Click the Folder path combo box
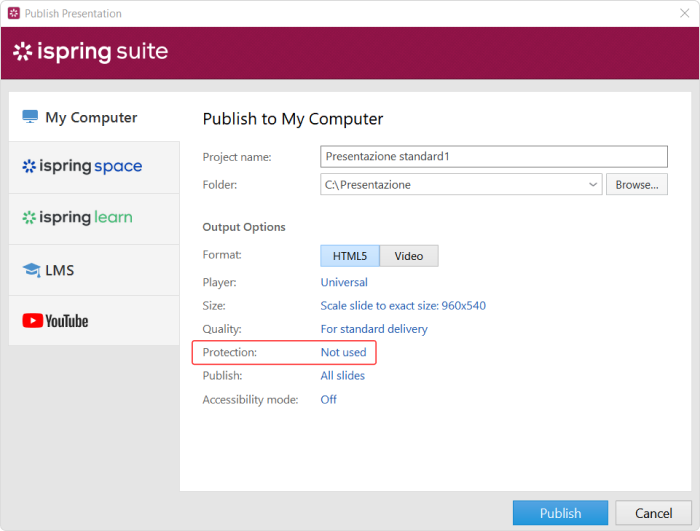700x531 pixels. coord(461,184)
